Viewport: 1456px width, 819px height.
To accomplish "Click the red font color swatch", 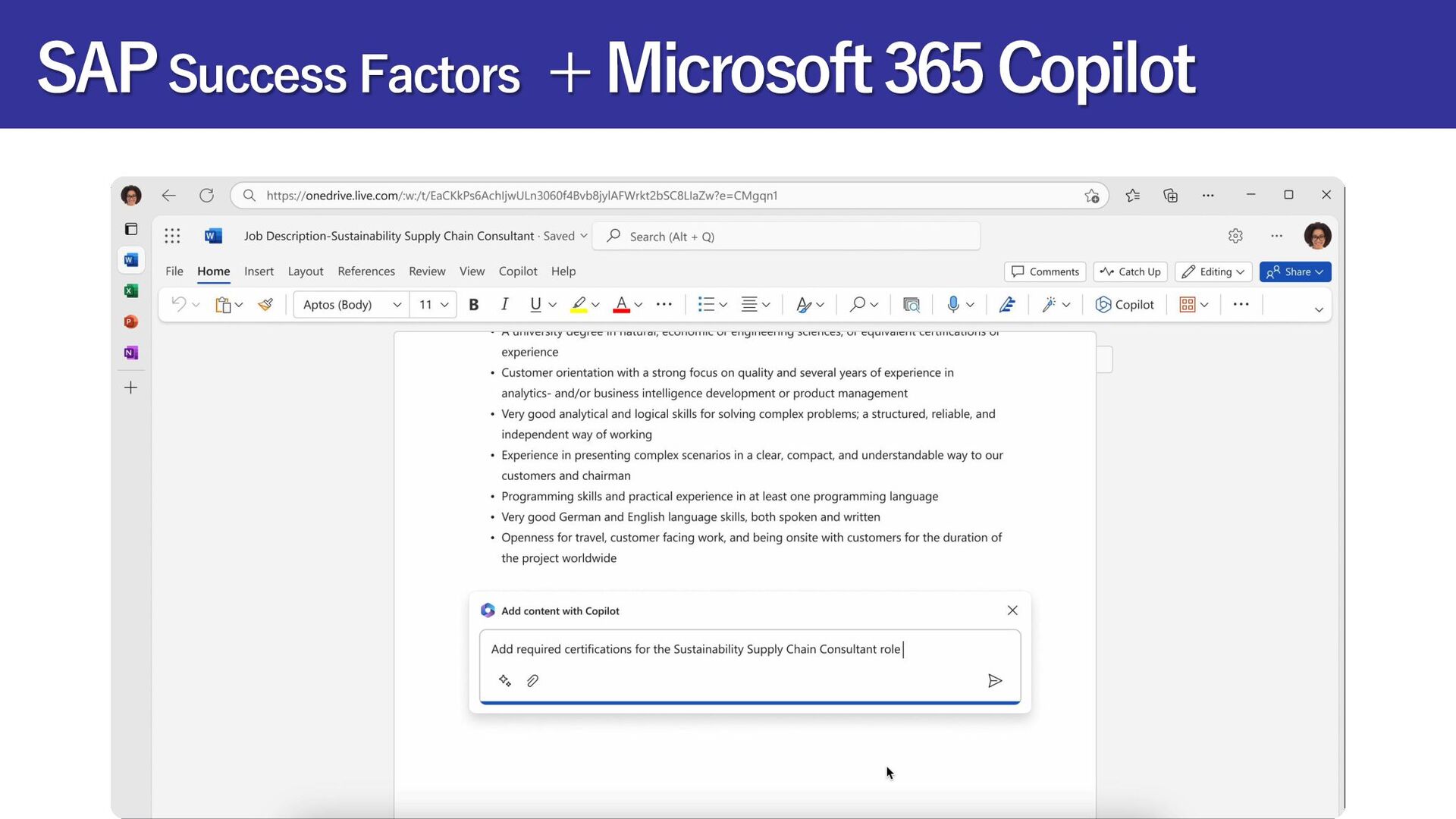I will tap(621, 305).
